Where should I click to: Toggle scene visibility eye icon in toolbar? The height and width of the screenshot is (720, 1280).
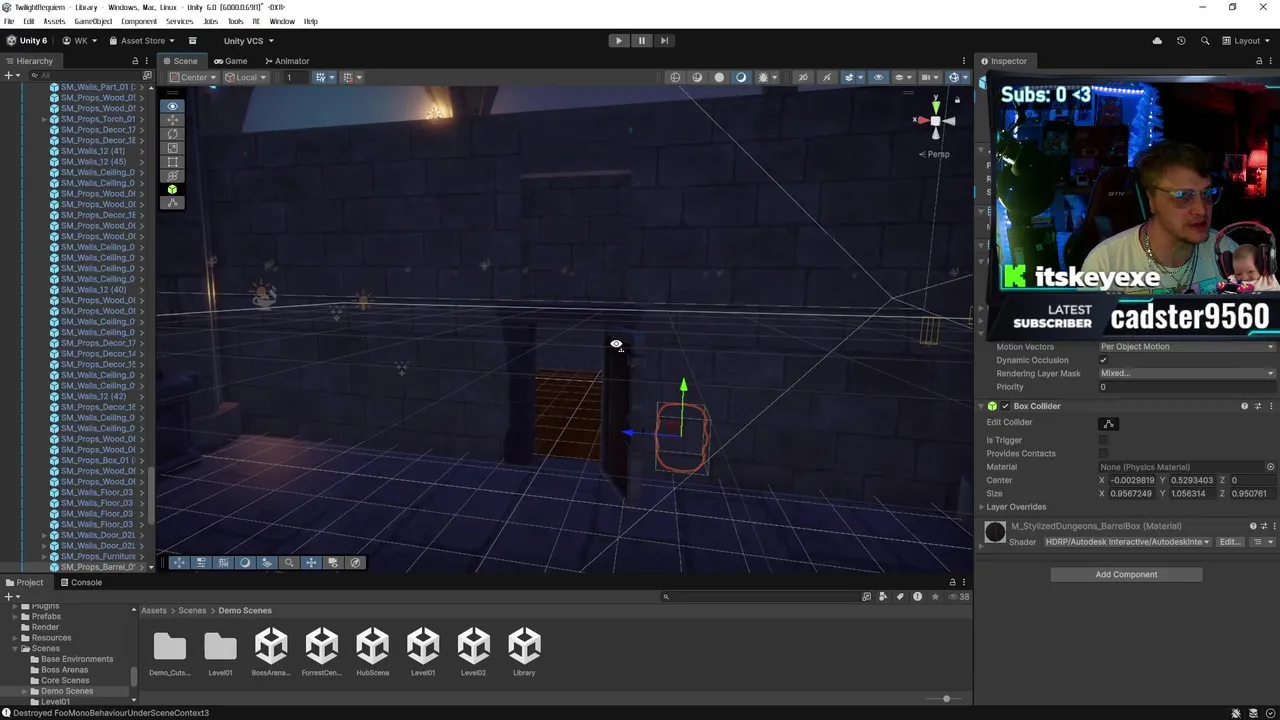click(879, 77)
